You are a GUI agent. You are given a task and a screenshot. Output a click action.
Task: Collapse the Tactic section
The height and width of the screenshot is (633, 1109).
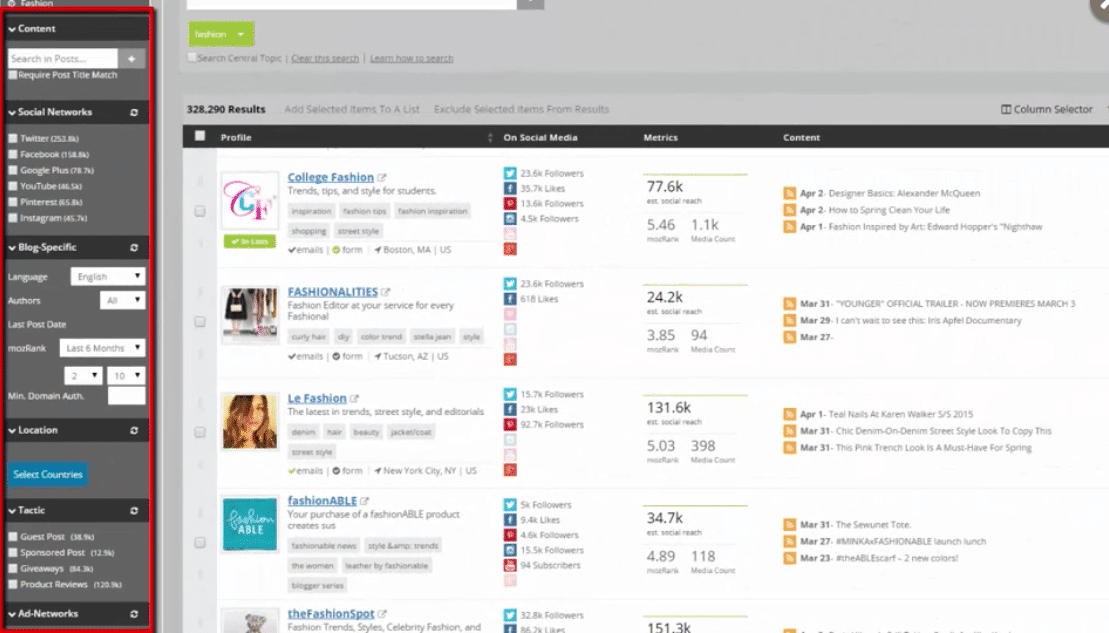click(x=12, y=511)
